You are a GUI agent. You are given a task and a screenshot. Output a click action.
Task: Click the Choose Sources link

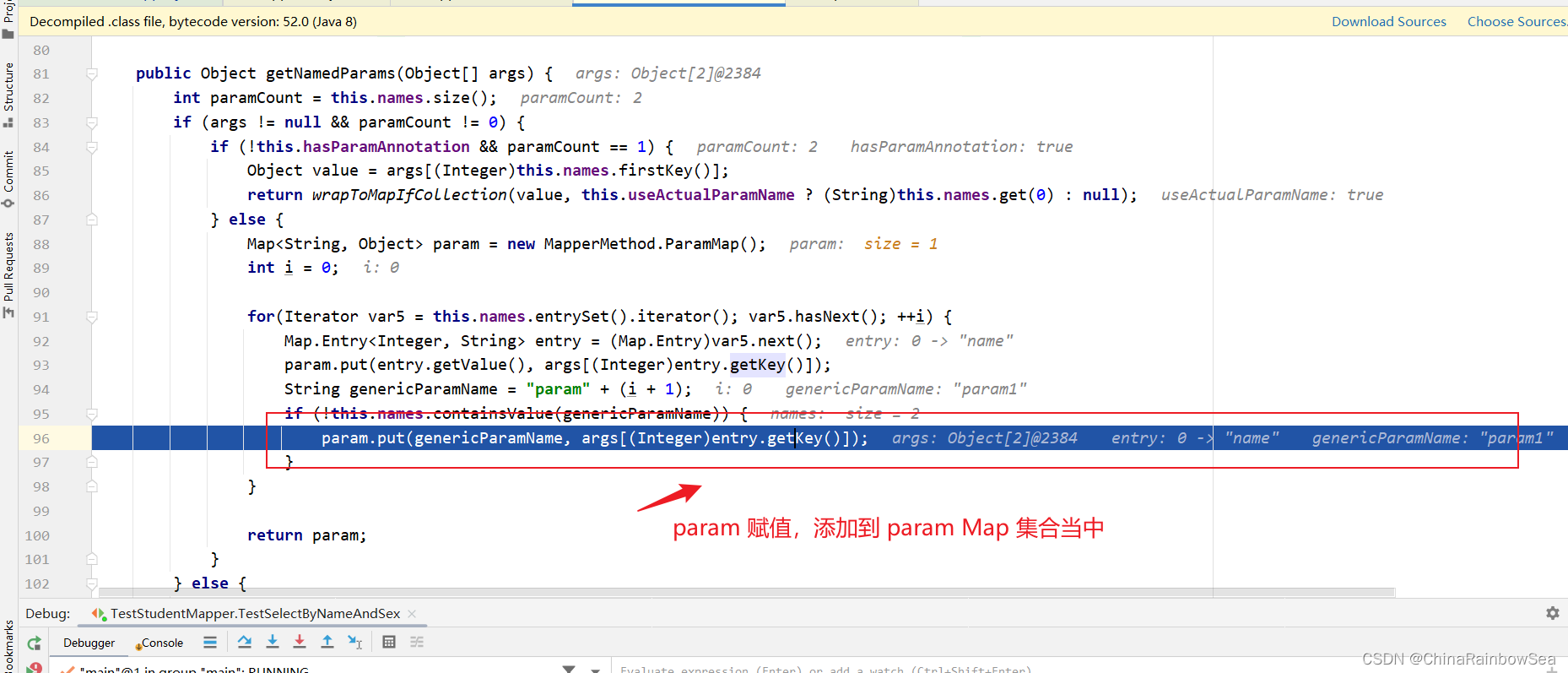[x=1517, y=22]
